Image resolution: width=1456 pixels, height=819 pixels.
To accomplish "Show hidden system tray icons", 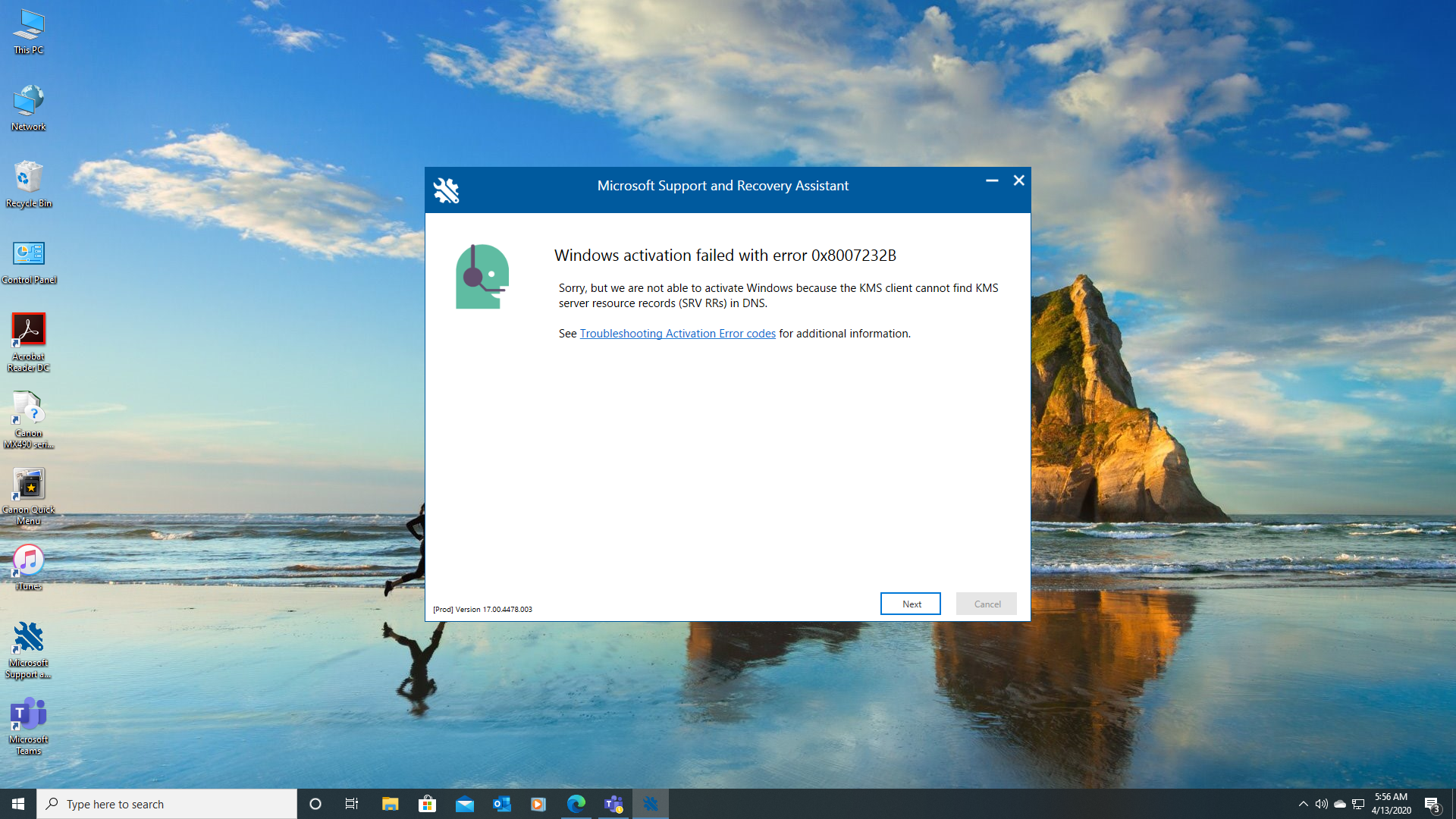I will point(1303,804).
